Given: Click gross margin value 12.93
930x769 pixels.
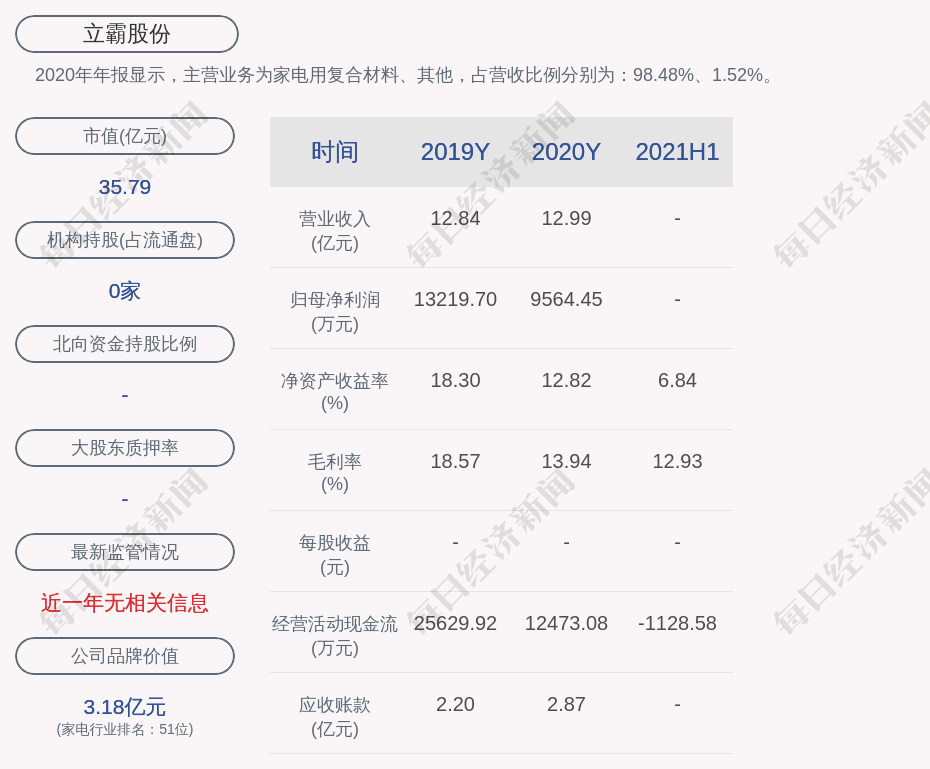Looking at the screenshot, I should 677,461.
